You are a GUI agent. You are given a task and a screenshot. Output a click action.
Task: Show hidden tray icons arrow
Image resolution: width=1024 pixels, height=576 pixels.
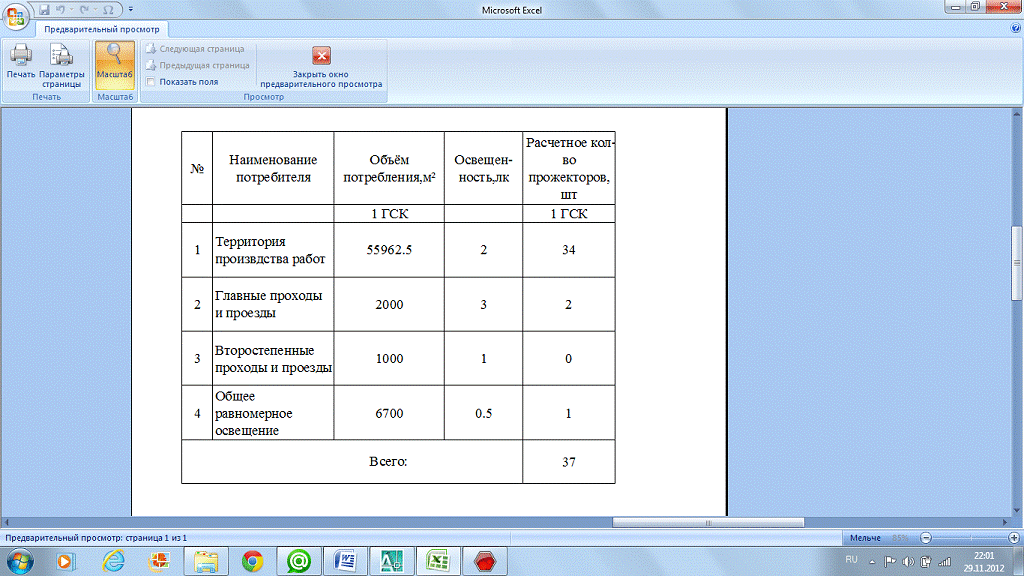pos(872,562)
